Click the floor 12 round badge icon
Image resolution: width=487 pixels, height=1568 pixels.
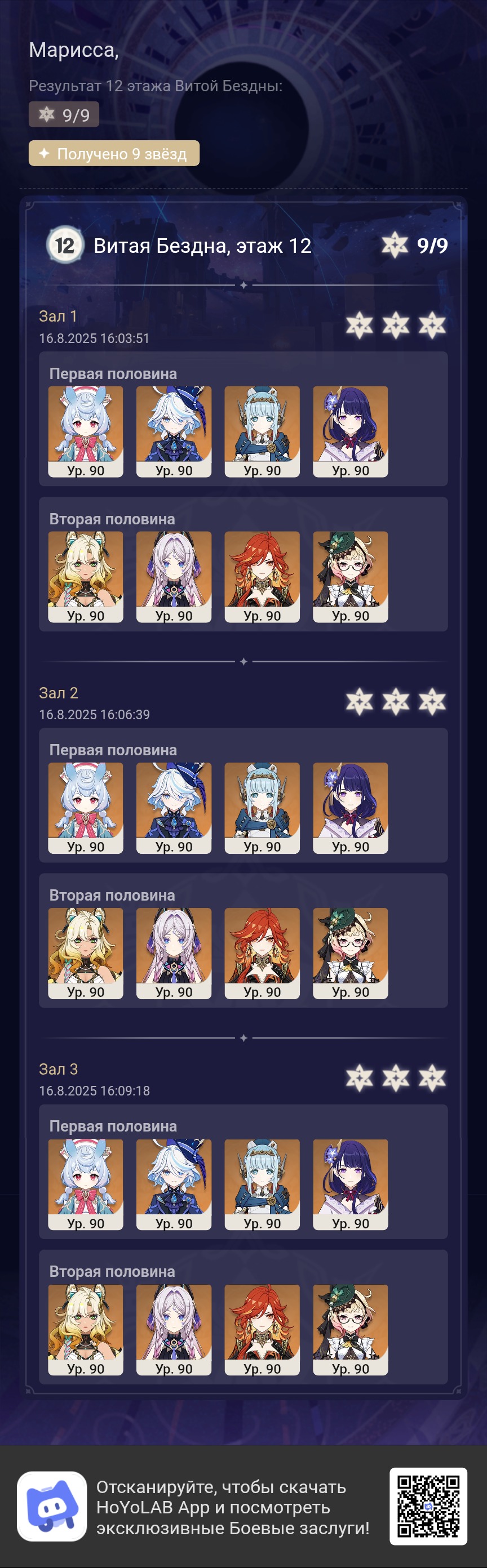coord(65,246)
